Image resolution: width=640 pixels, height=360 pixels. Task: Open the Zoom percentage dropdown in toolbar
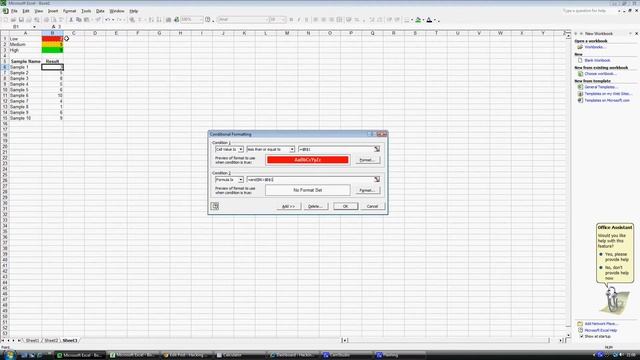pos(201,20)
